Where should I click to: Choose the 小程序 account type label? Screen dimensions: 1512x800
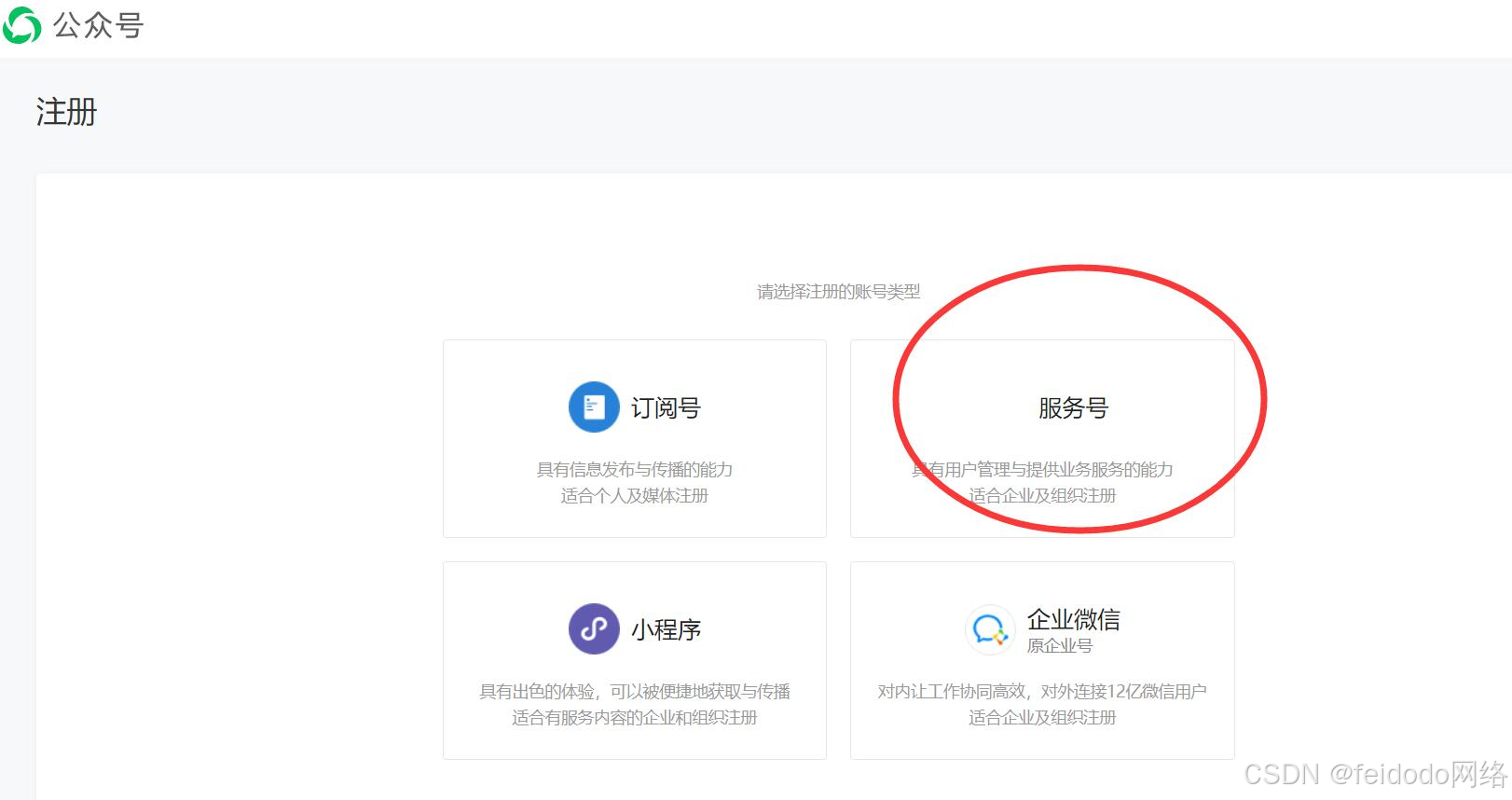pos(666,629)
